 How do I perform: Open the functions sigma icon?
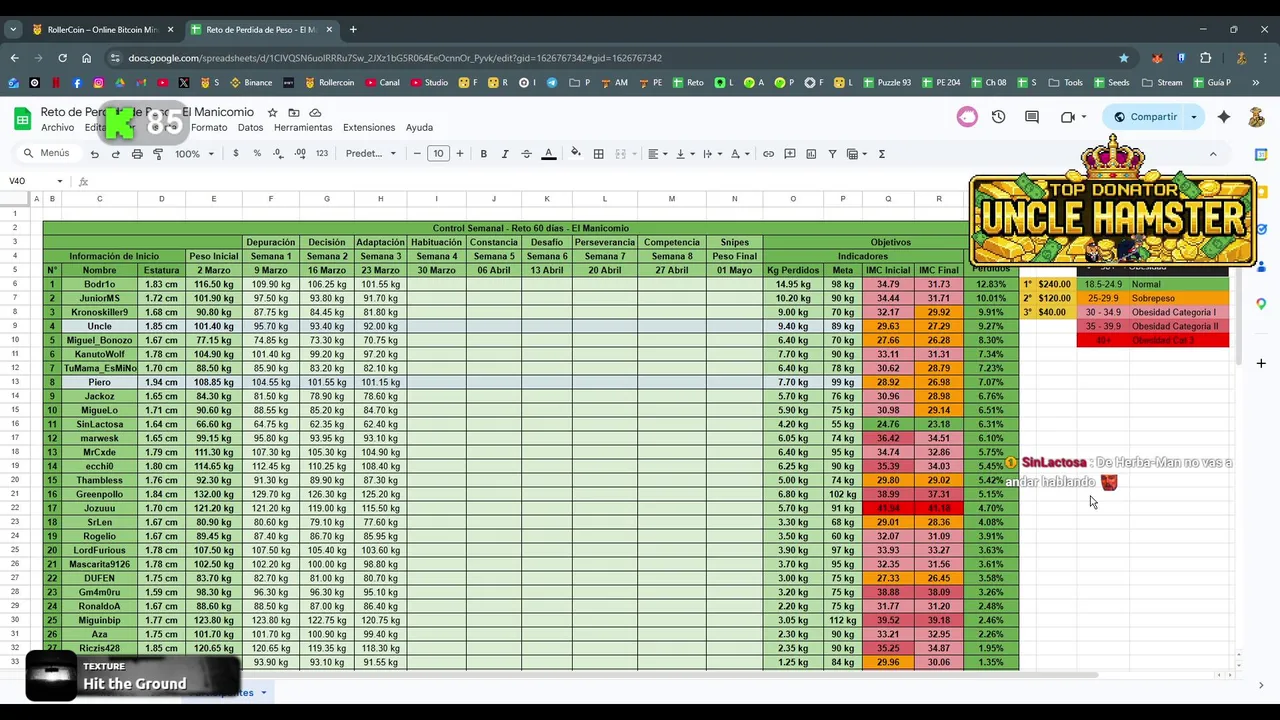(881, 154)
